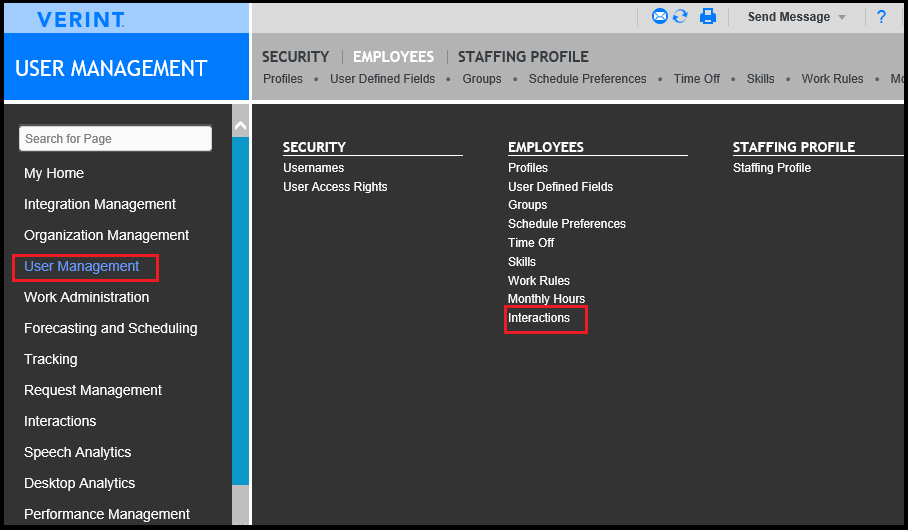Click the printer icon
Viewport: 908px width, 530px height.
coord(708,16)
